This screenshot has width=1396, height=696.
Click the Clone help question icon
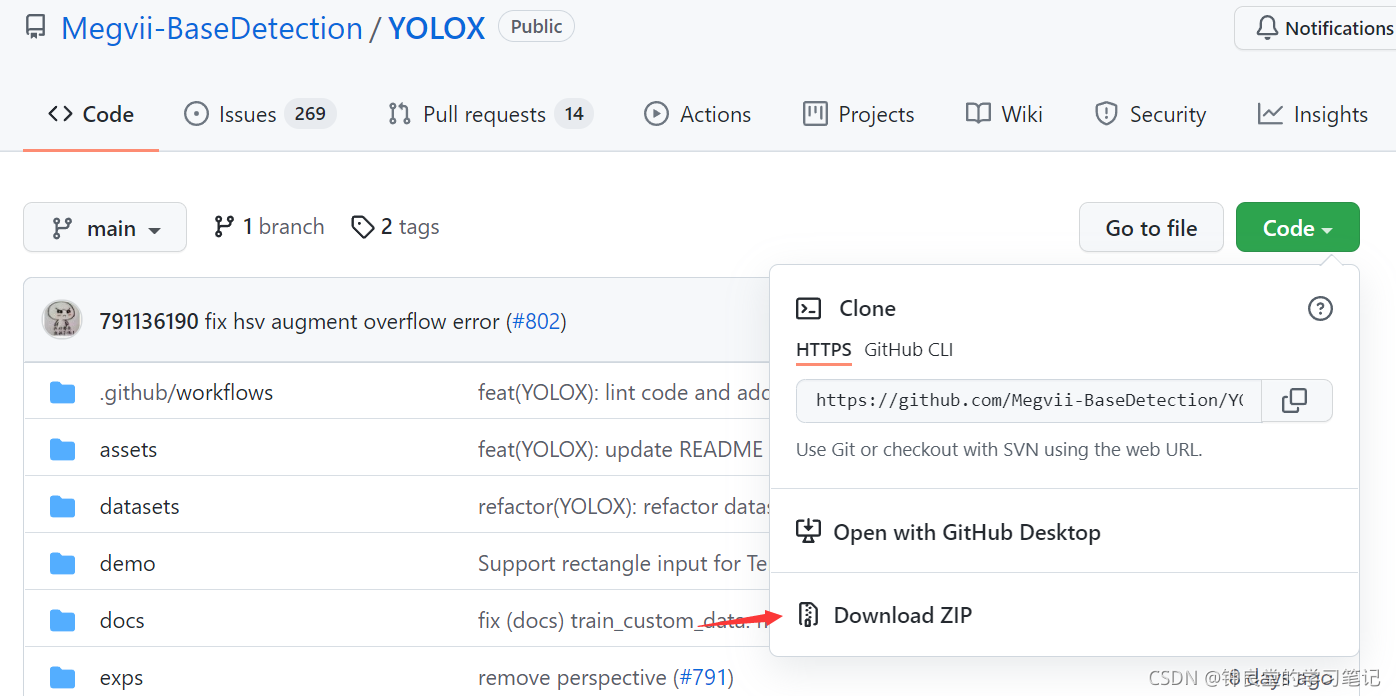[x=1320, y=308]
